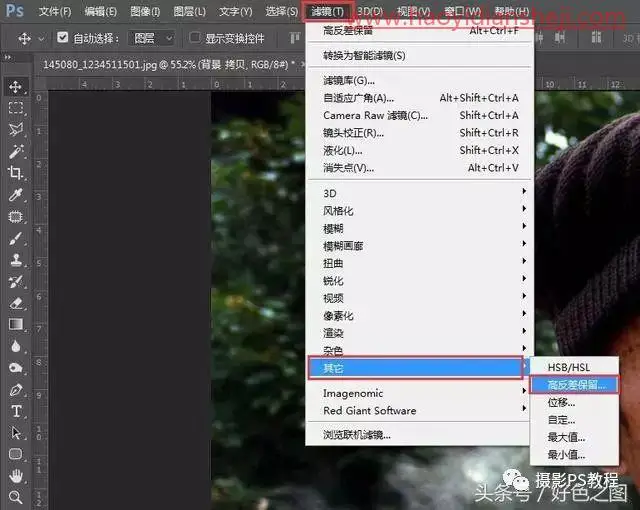
Task: Click the Photoshop Ps logo icon
Action: pyautogui.click(x=14, y=10)
